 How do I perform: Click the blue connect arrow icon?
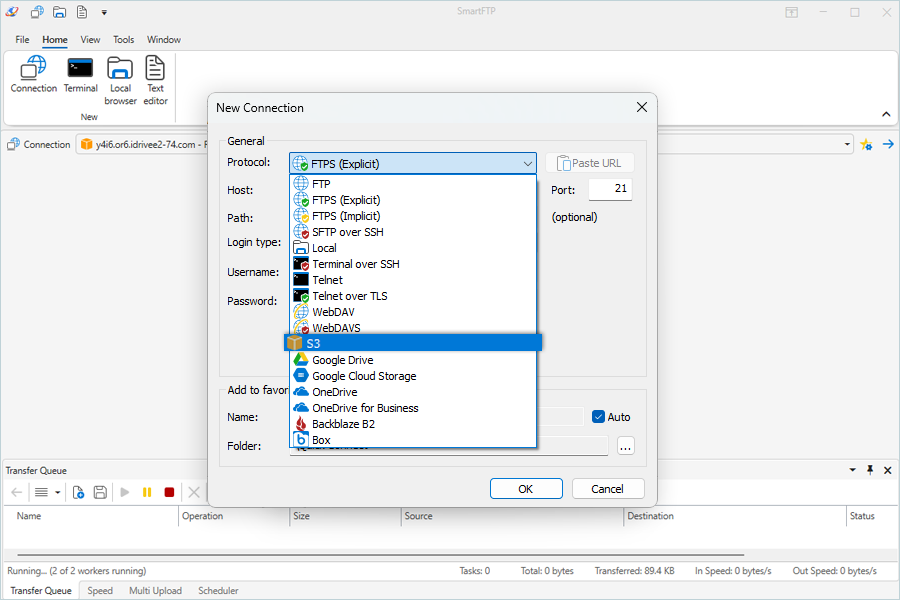(887, 144)
